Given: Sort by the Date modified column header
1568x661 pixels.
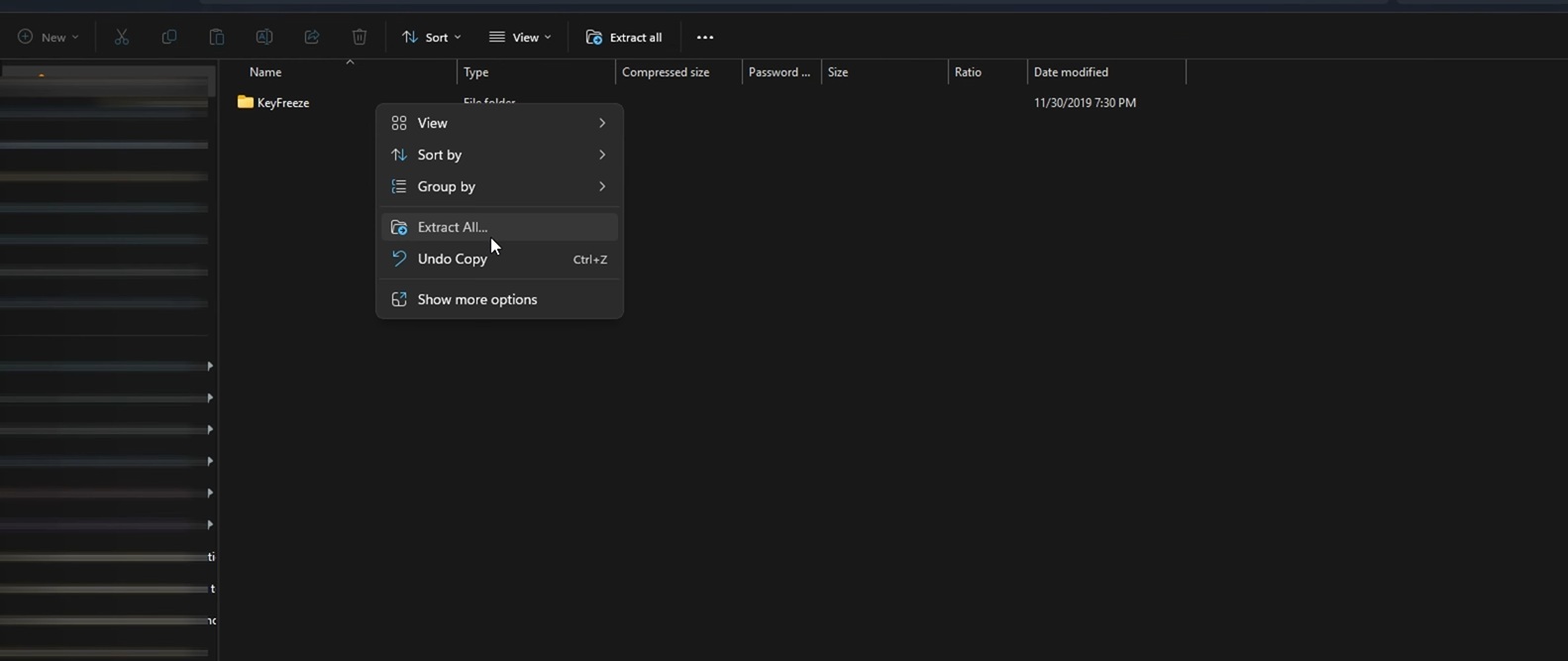Looking at the screenshot, I should 1071,72.
